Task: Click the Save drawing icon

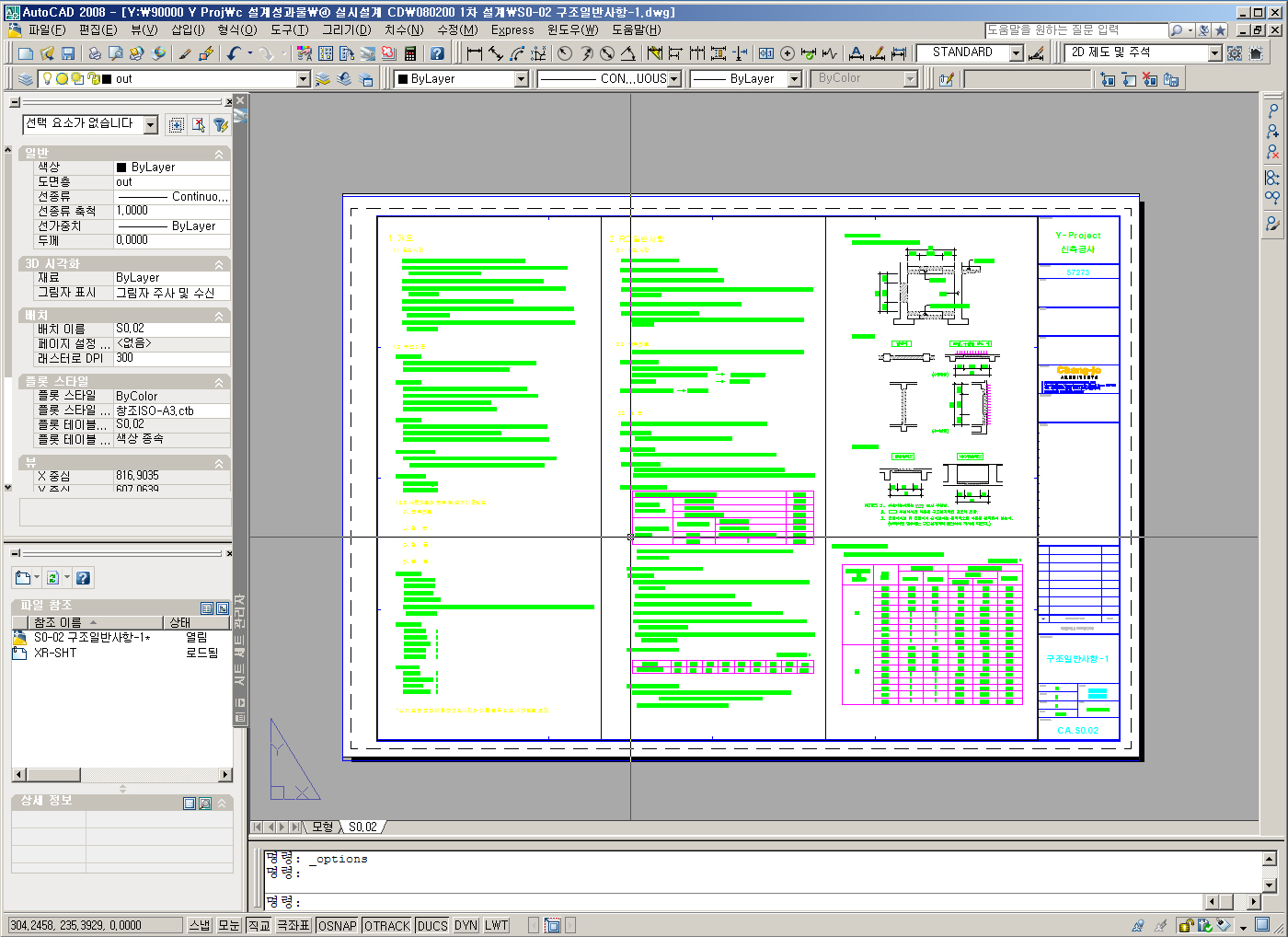Action: click(x=67, y=53)
